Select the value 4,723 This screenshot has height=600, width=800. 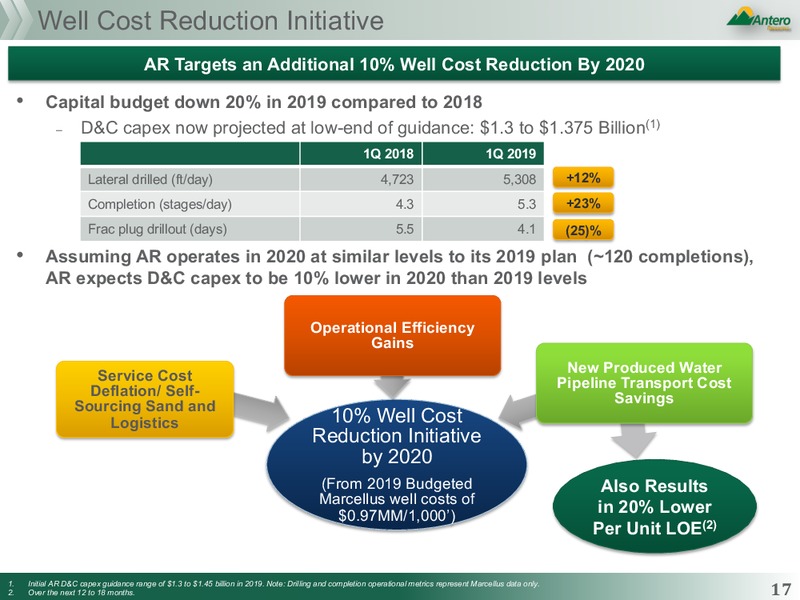pos(397,179)
